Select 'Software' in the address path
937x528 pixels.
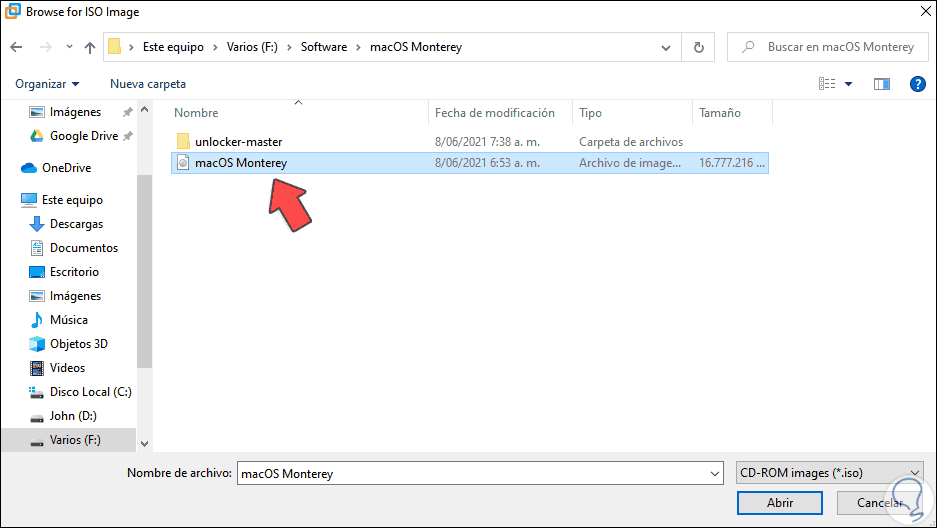click(324, 47)
